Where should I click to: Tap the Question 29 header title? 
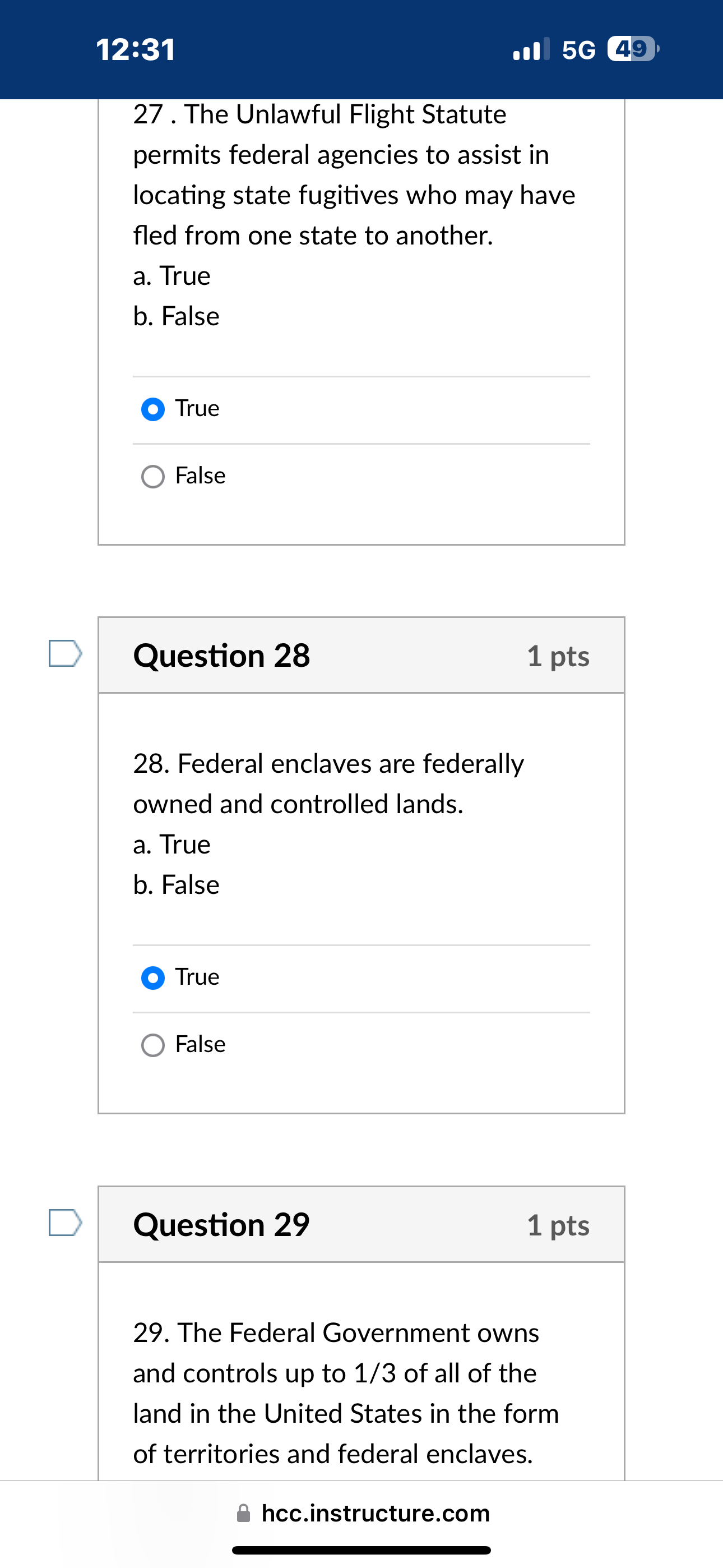click(221, 1225)
